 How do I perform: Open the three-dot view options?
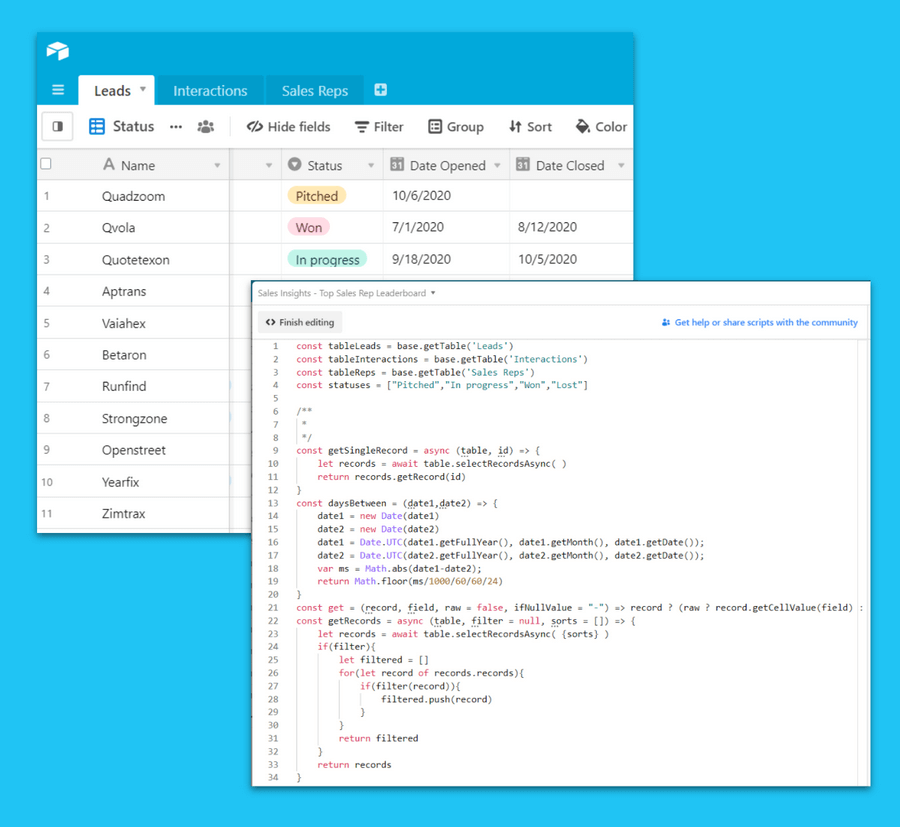pos(176,127)
